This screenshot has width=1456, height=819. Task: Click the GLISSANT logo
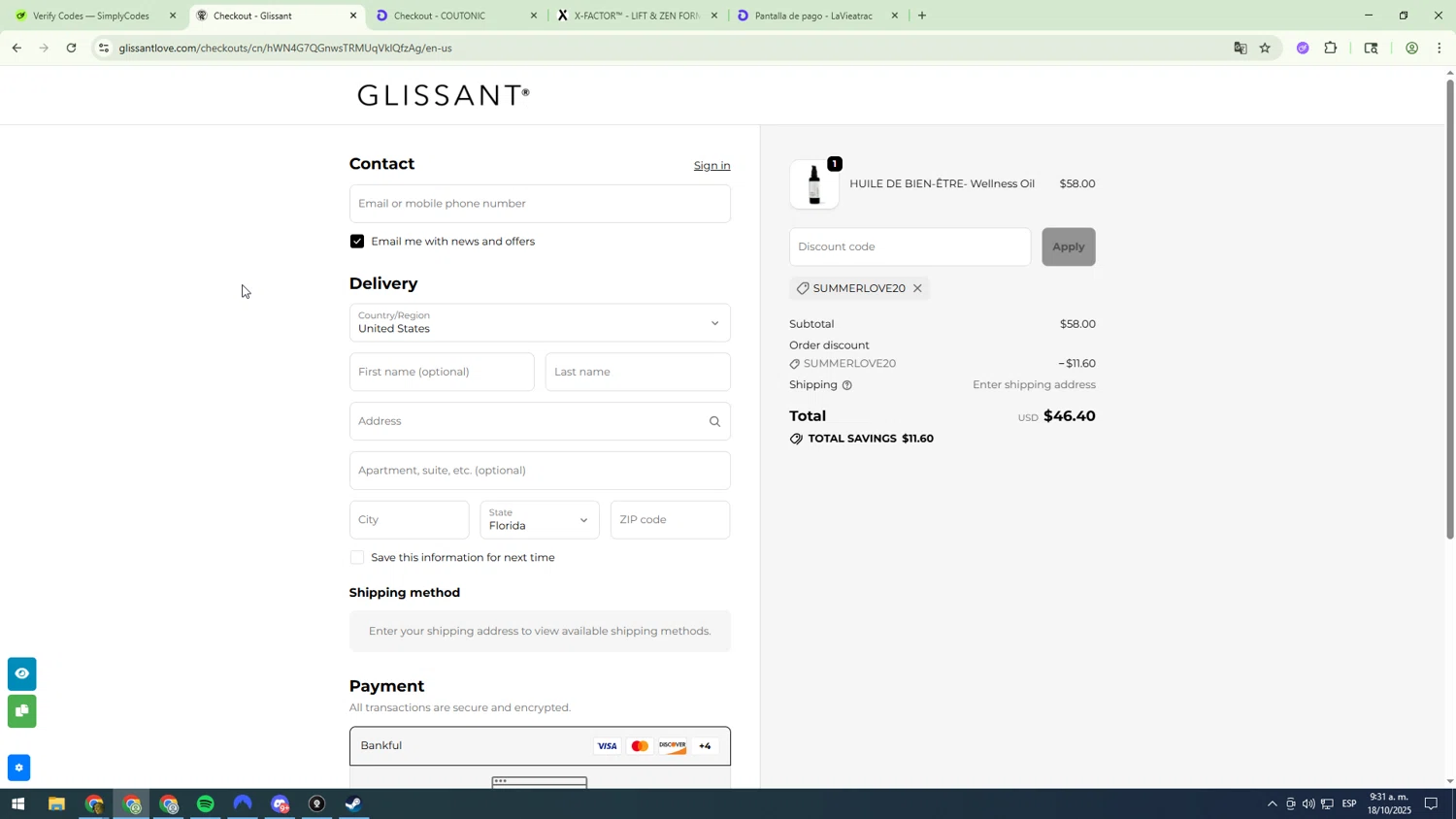click(443, 95)
